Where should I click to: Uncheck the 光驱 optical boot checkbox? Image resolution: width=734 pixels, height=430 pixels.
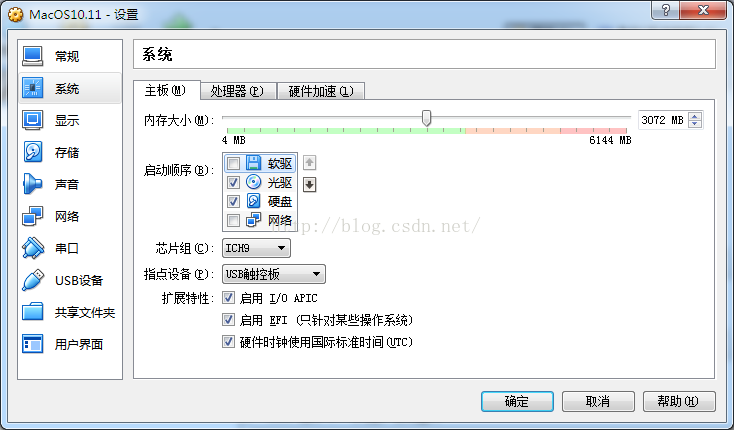(233, 182)
